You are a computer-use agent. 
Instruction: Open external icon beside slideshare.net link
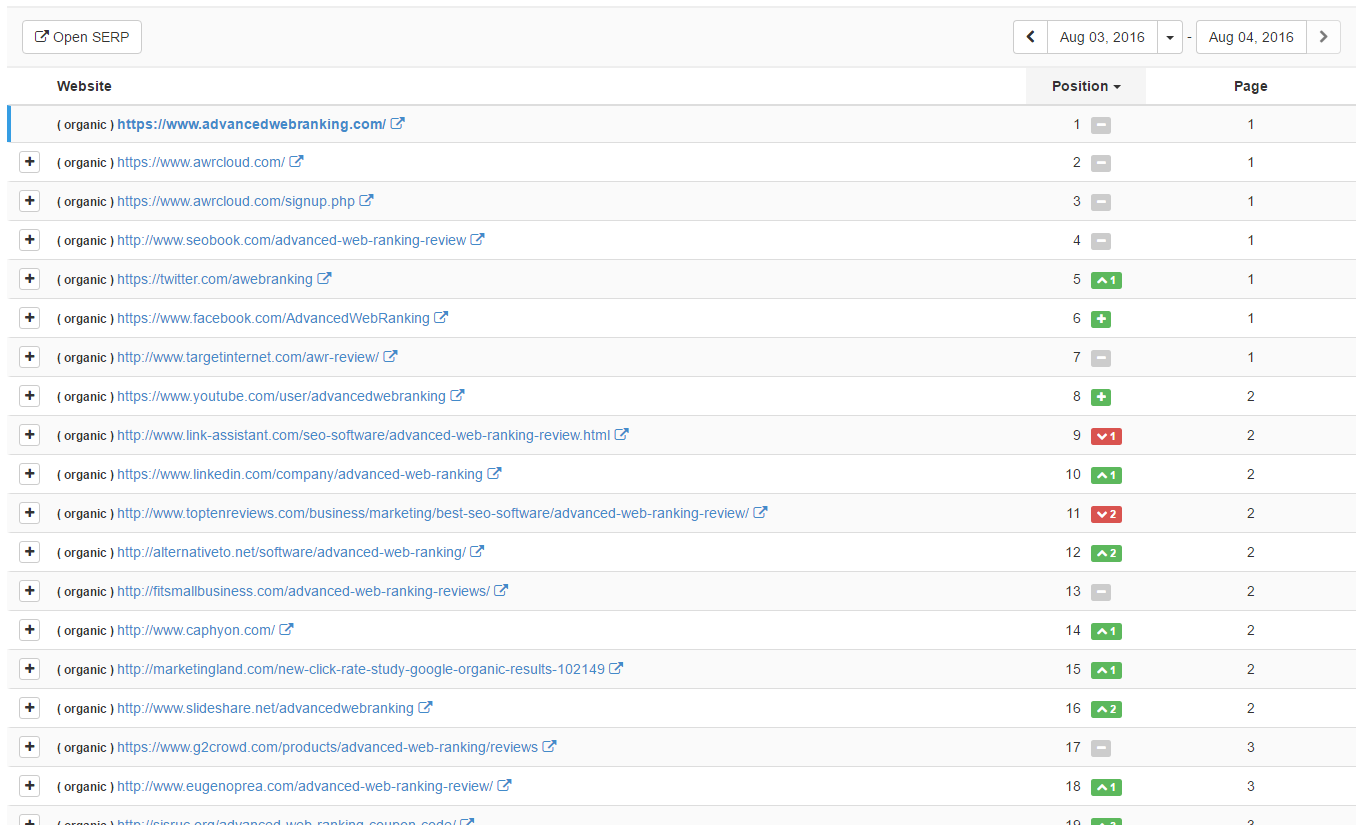pyautogui.click(x=426, y=707)
